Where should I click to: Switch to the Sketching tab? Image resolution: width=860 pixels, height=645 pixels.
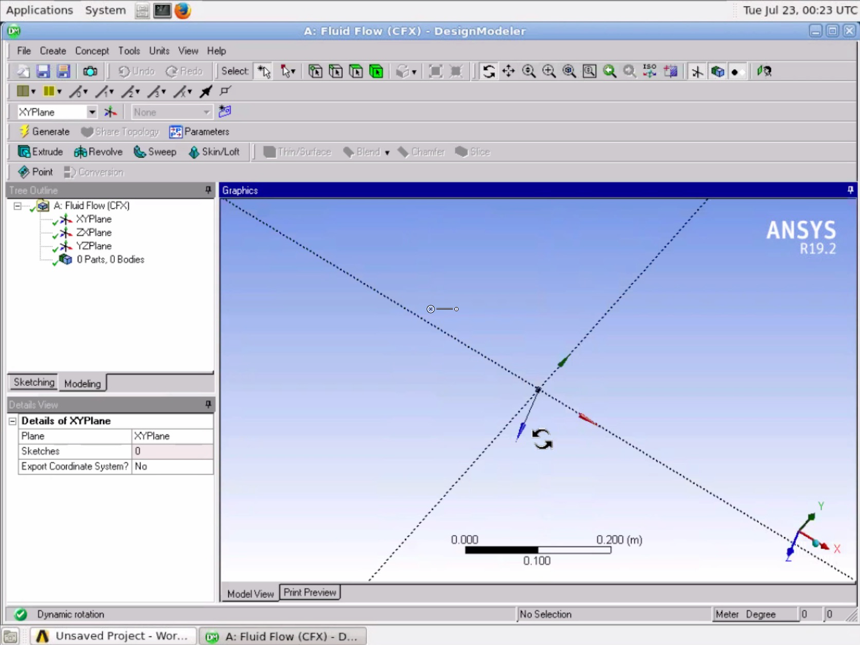(33, 383)
